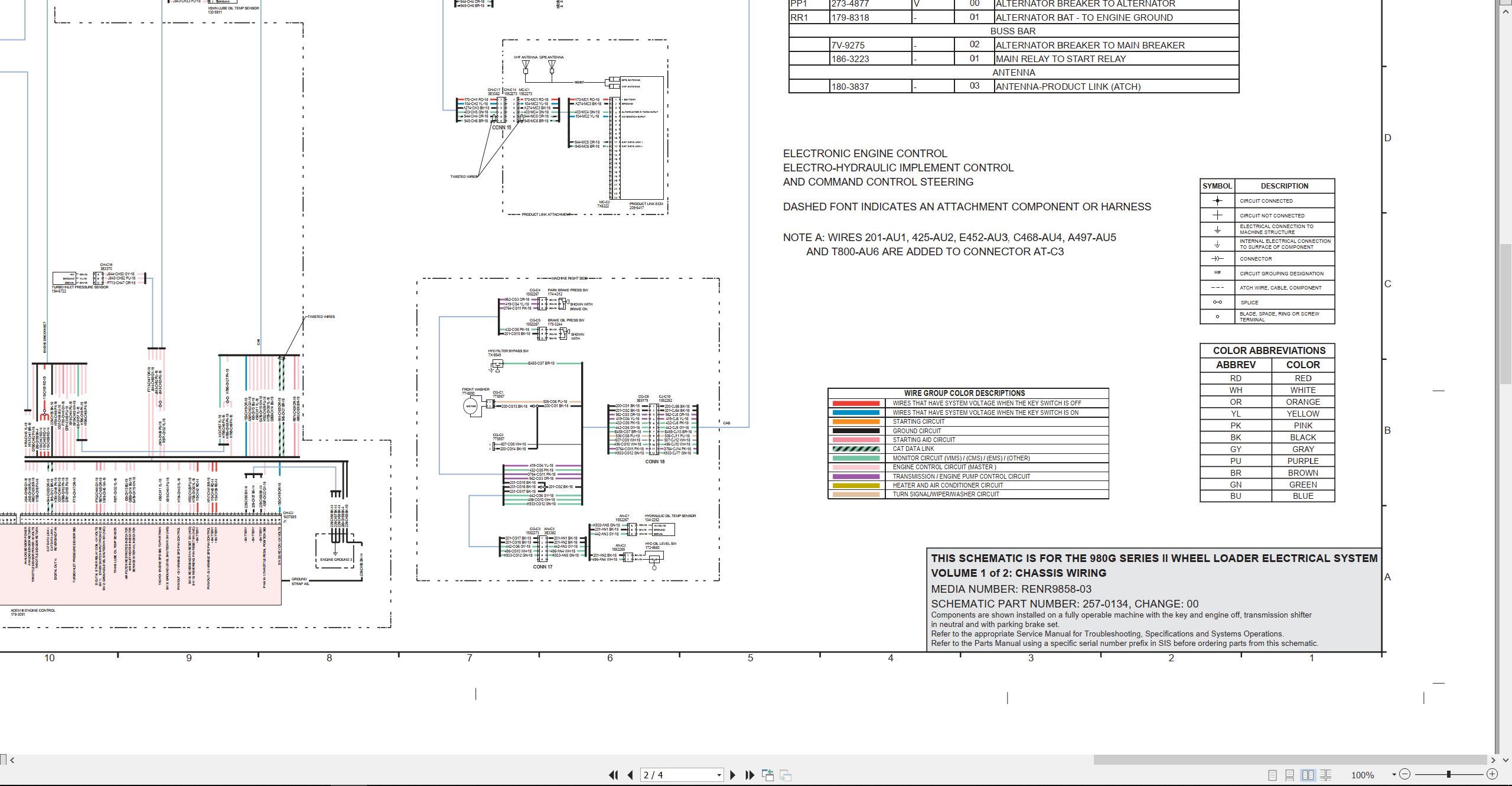Viewport: 1512px width, 786px height.
Task: Click the 'CONN 18' connector label
Action: pyautogui.click(x=655, y=462)
